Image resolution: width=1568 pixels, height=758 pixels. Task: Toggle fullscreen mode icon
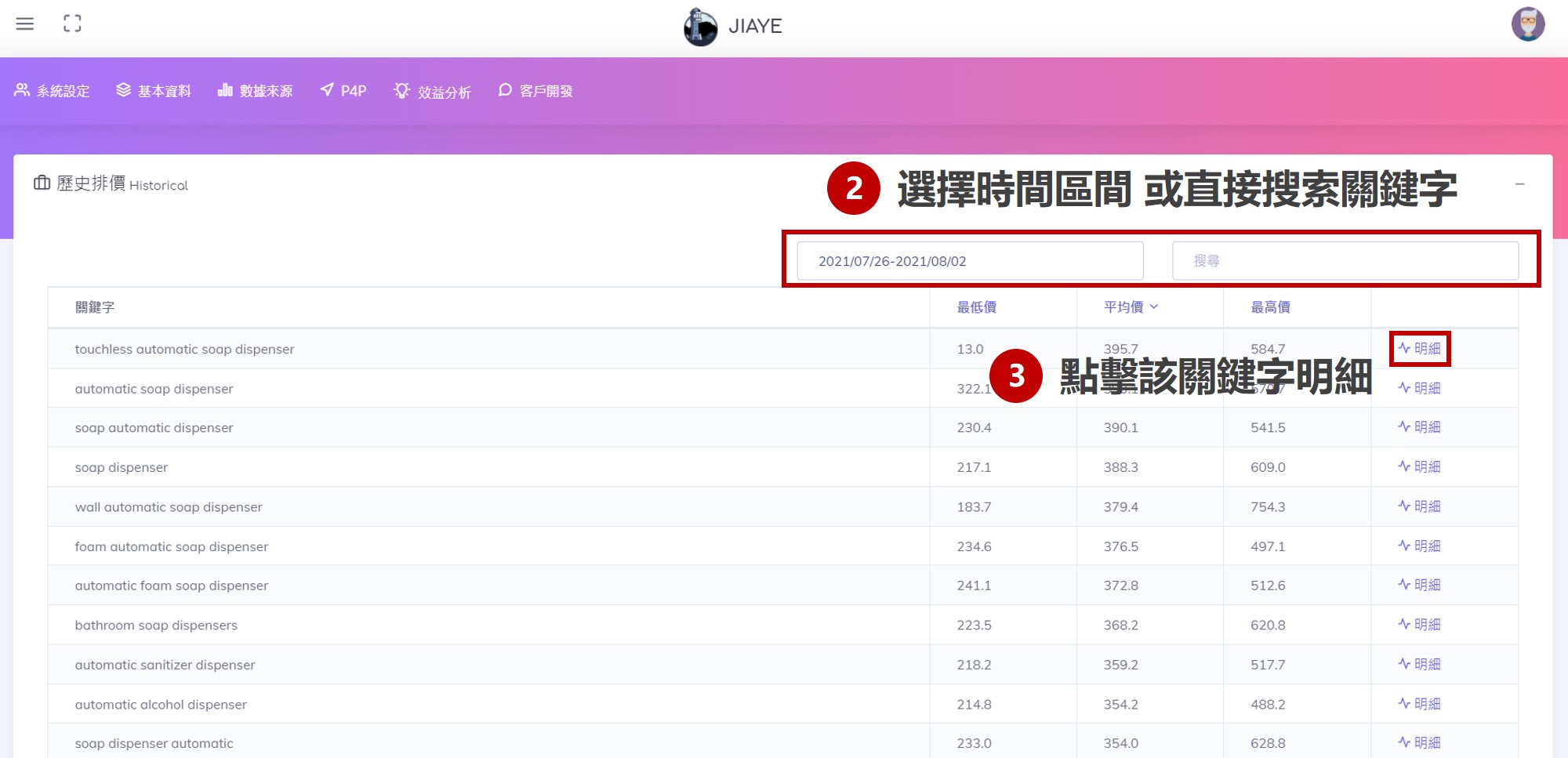click(72, 24)
